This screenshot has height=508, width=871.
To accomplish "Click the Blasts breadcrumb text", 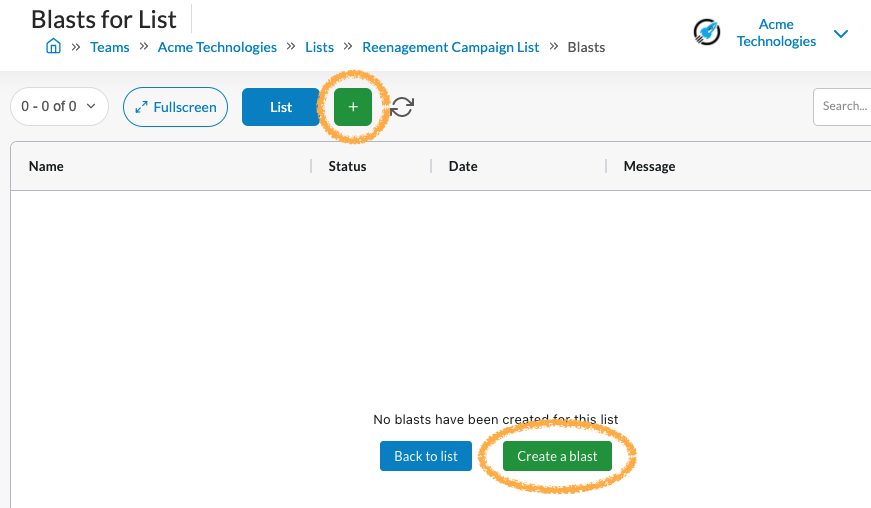I will [586, 47].
